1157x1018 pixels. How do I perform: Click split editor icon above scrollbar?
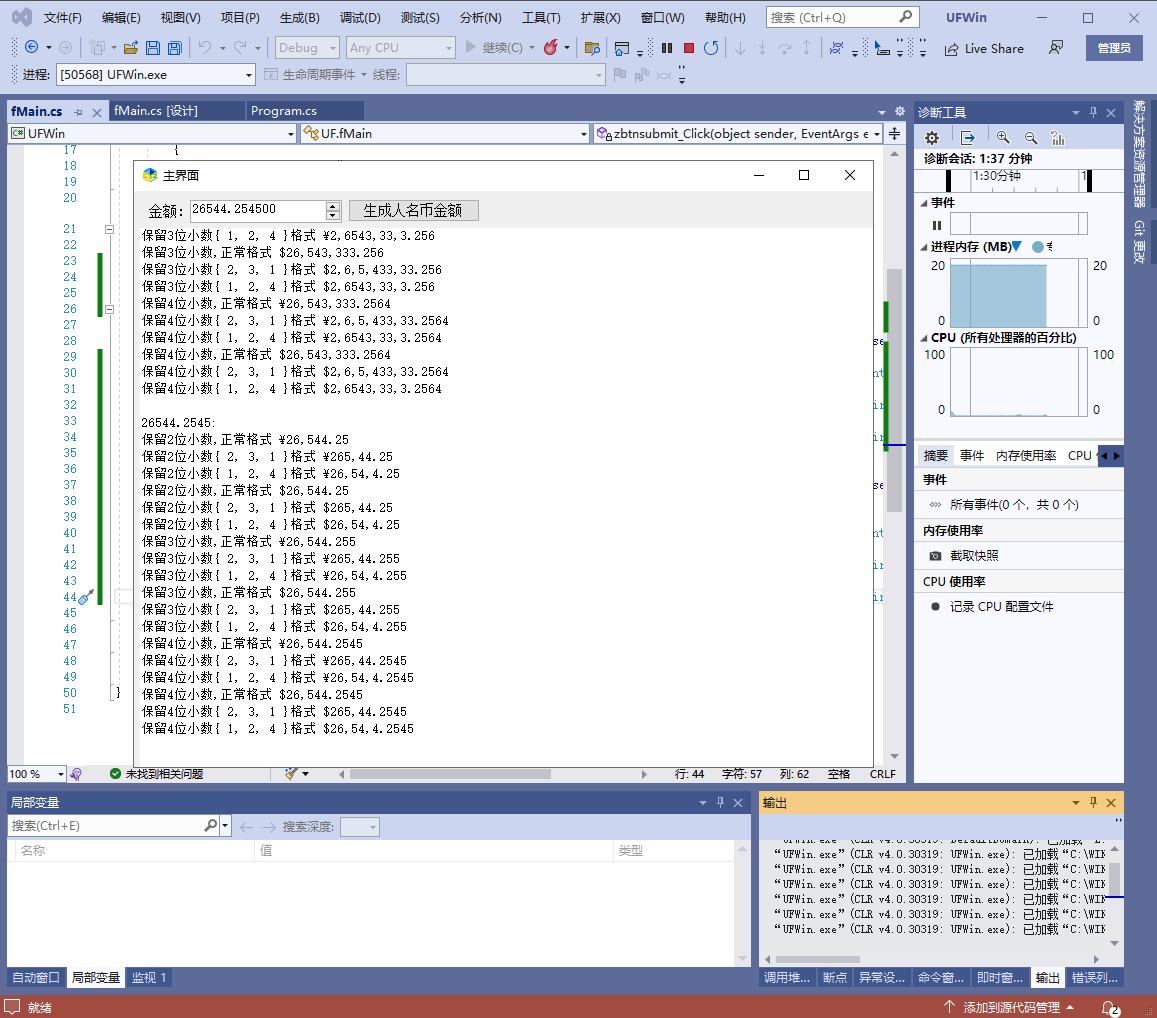tap(894, 134)
